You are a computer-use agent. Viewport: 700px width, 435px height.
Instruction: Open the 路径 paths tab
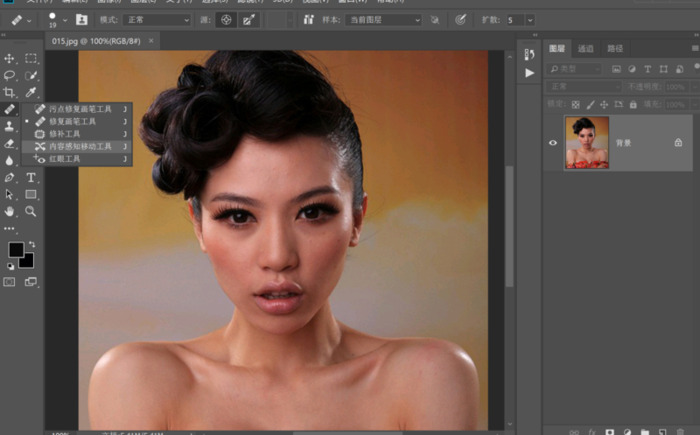[x=615, y=48]
